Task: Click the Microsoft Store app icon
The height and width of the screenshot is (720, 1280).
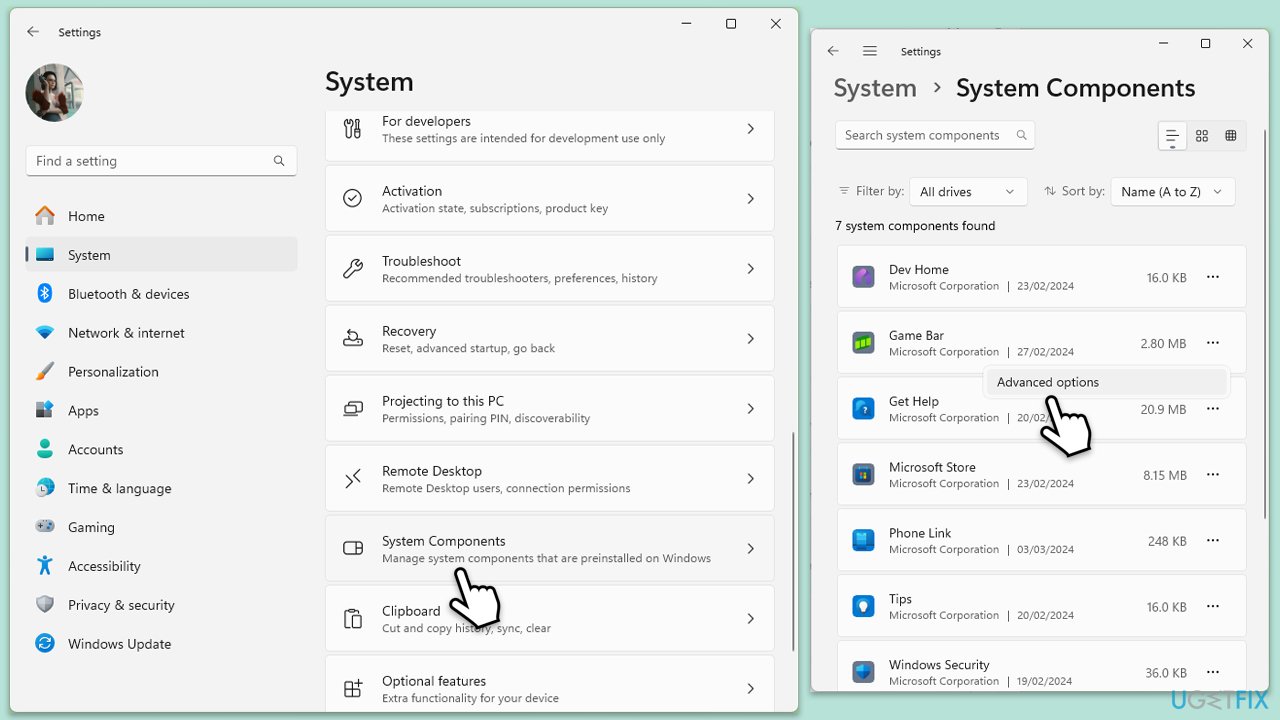Action: click(863, 475)
